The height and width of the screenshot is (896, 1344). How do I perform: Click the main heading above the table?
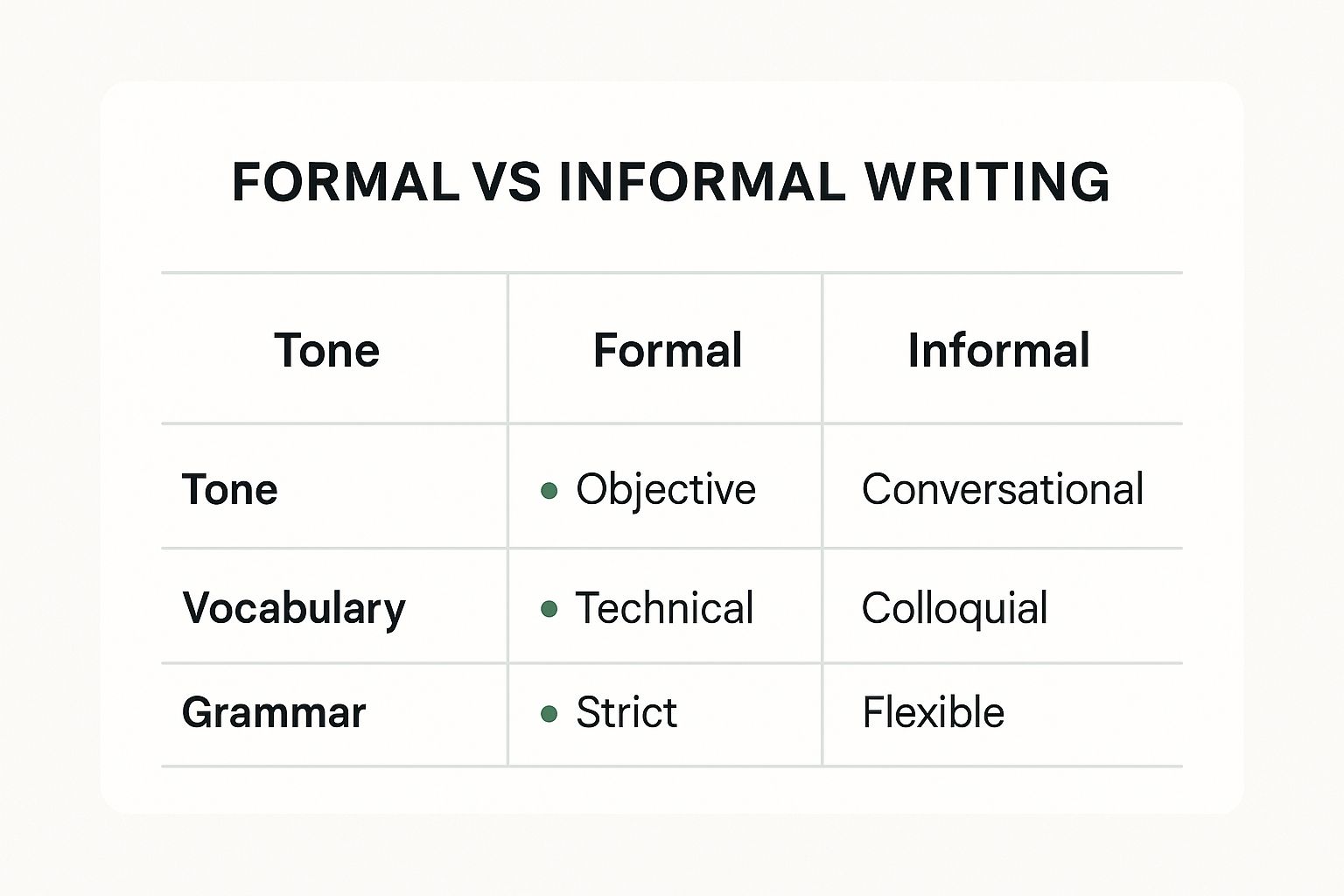tap(670, 183)
